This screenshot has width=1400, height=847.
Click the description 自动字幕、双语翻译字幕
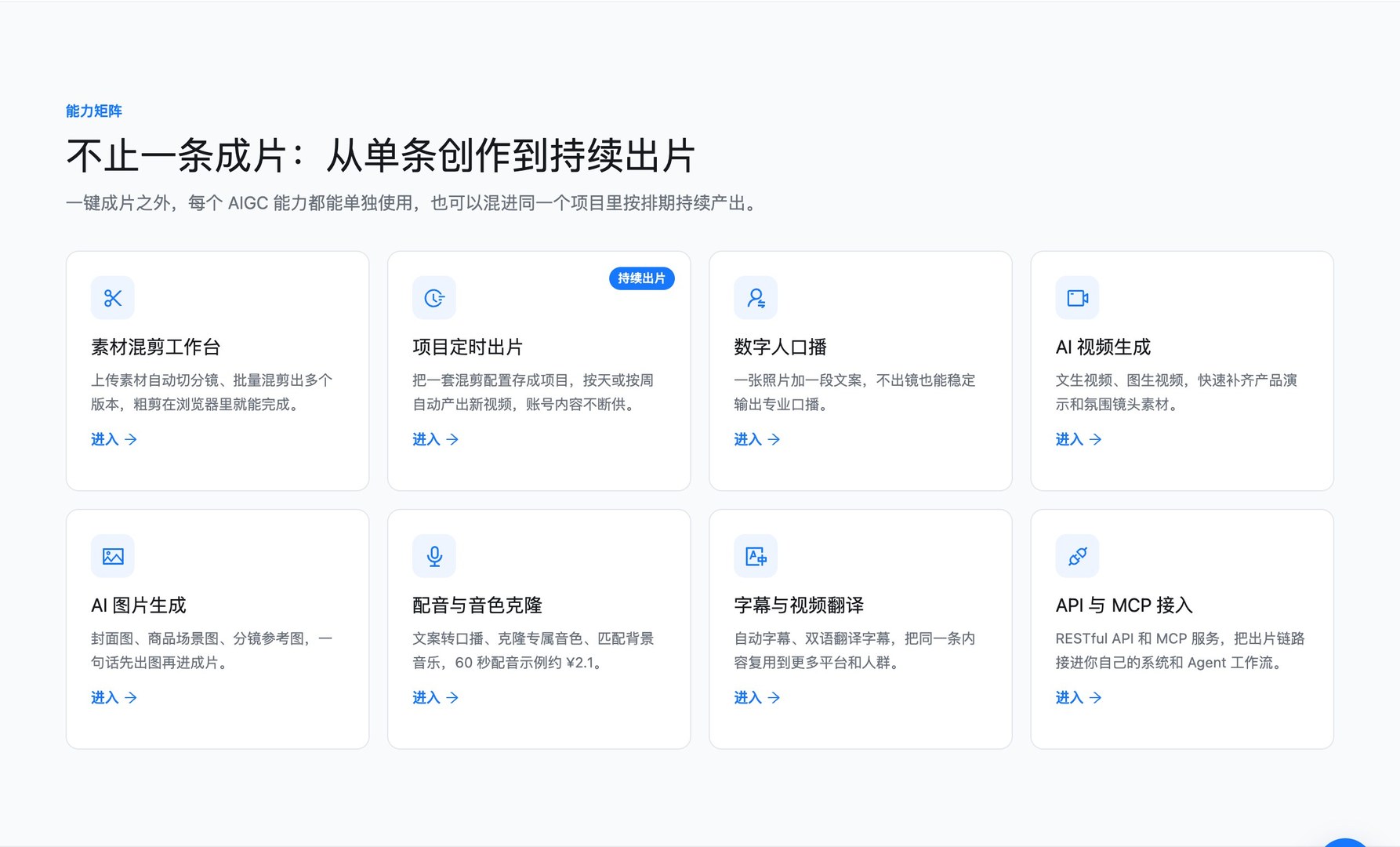[x=855, y=650]
